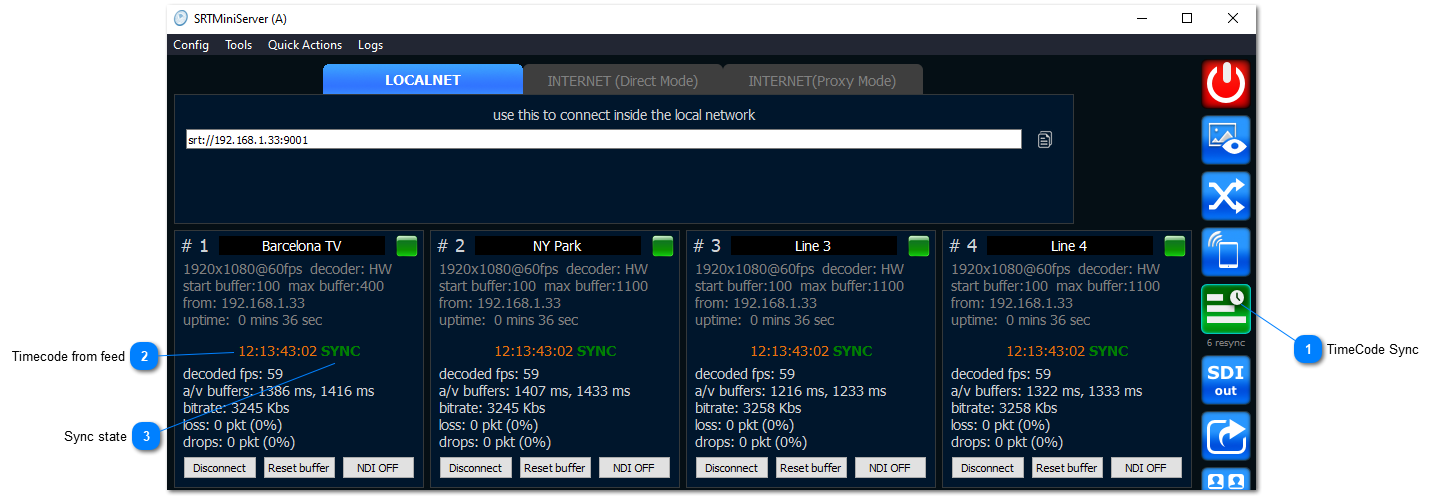Viewport: 1435px width, 499px height.
Task: Switch to INTERNET(Proxy Mode) tab
Action: [x=822, y=81]
